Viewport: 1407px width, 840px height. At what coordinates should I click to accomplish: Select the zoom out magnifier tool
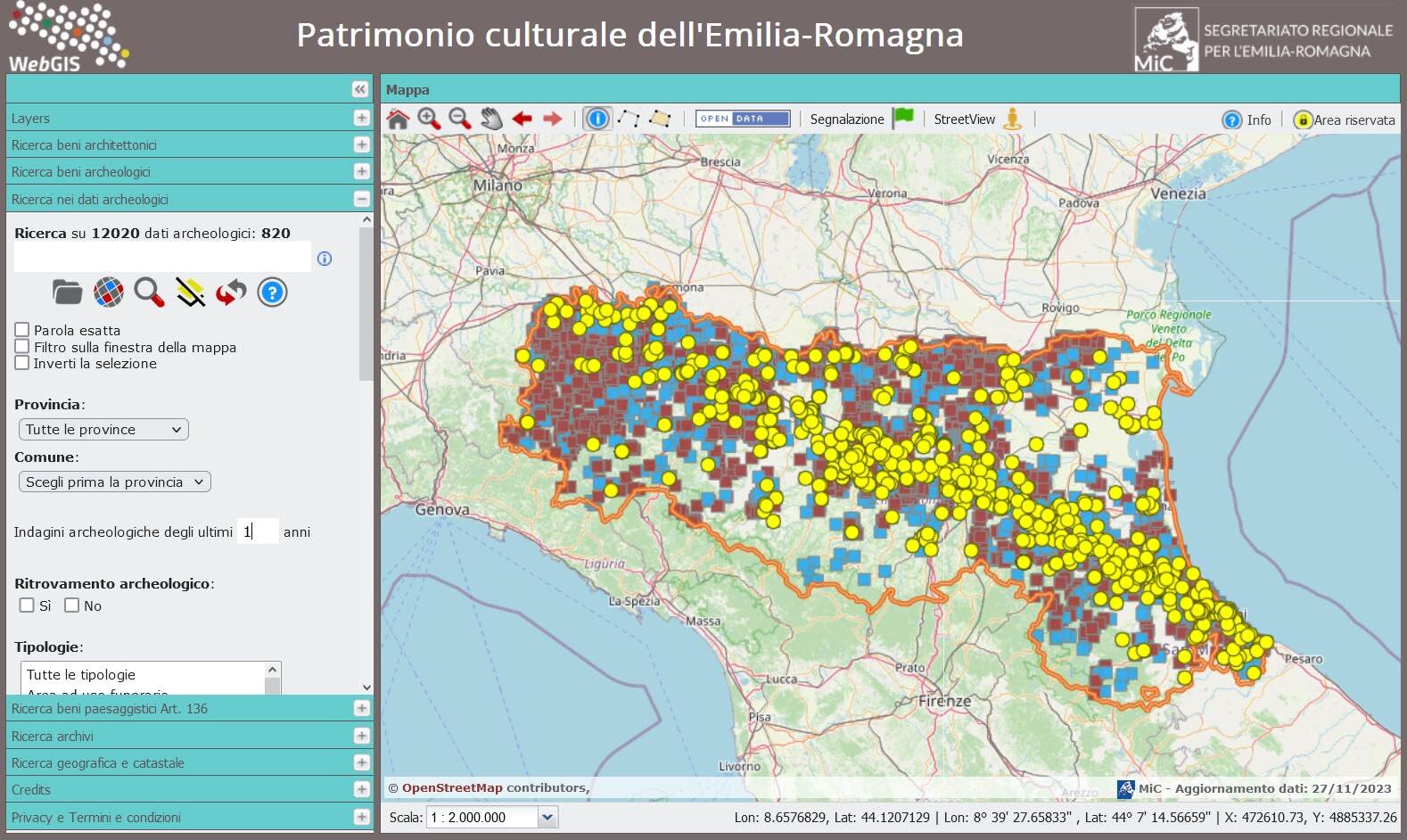click(x=459, y=119)
